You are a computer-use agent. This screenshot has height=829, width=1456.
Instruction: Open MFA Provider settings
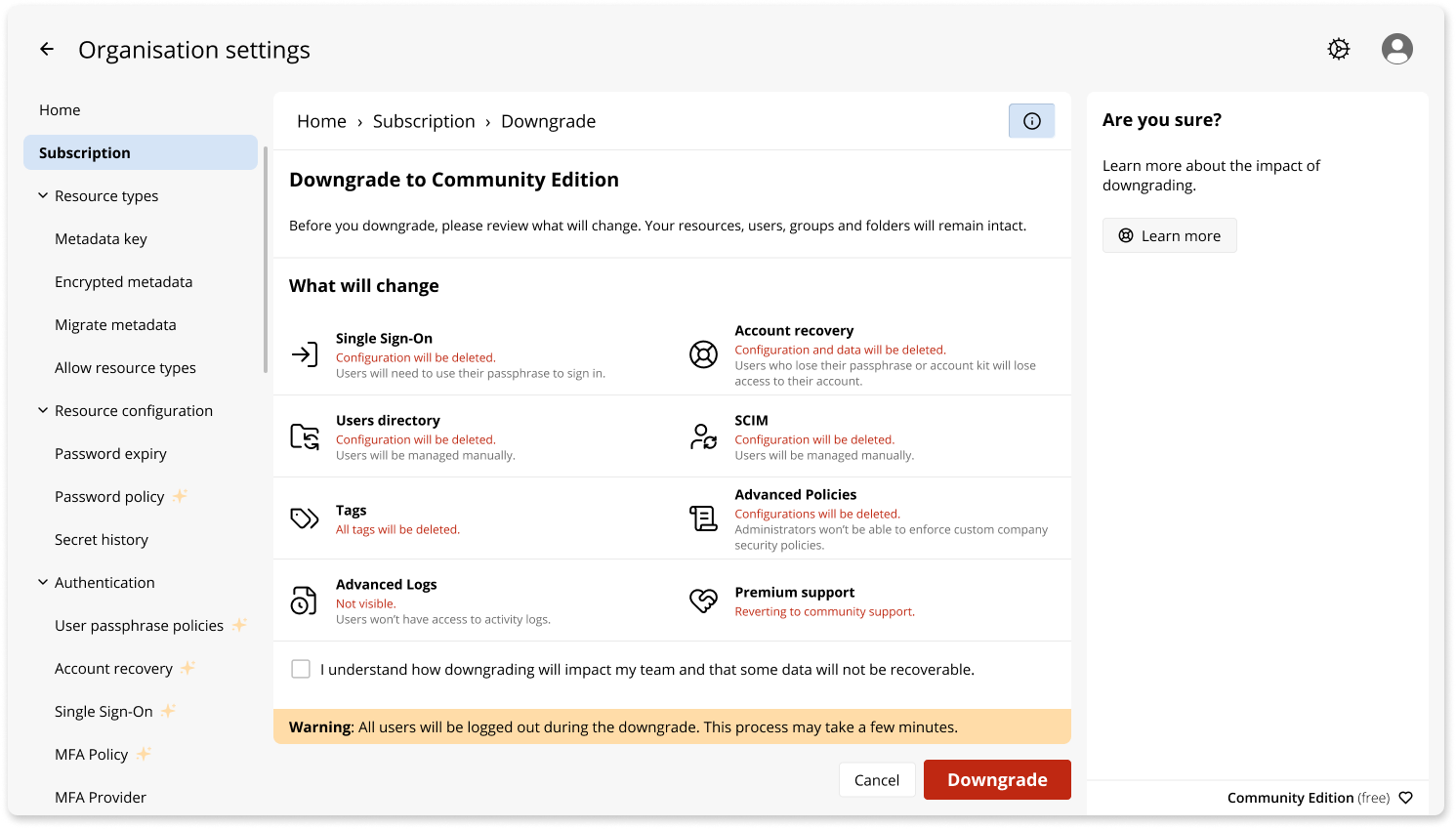[101, 798]
